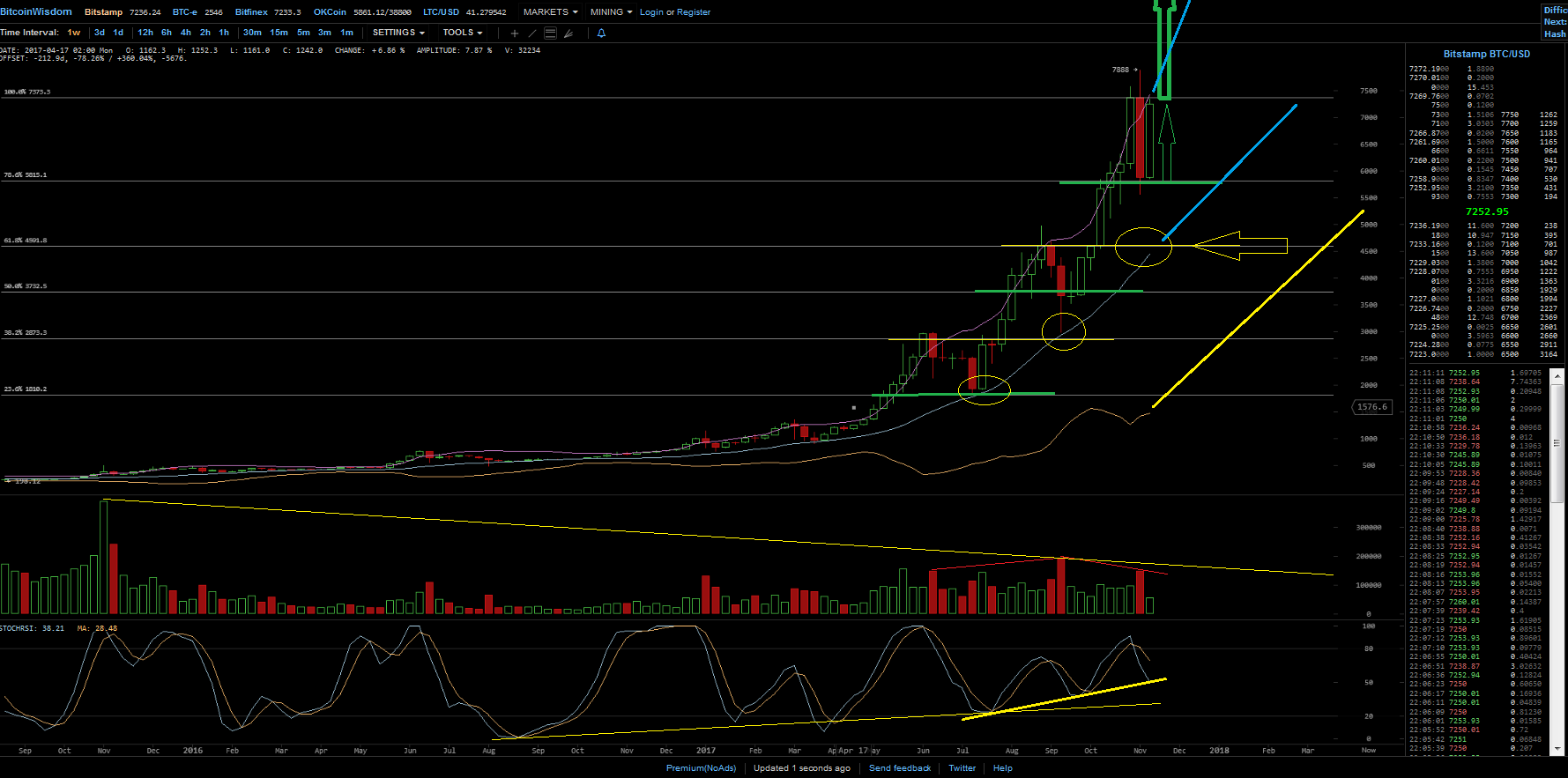The height and width of the screenshot is (778, 1568).
Task: Go to the BitcoinWisdom home logo
Action: point(36,11)
